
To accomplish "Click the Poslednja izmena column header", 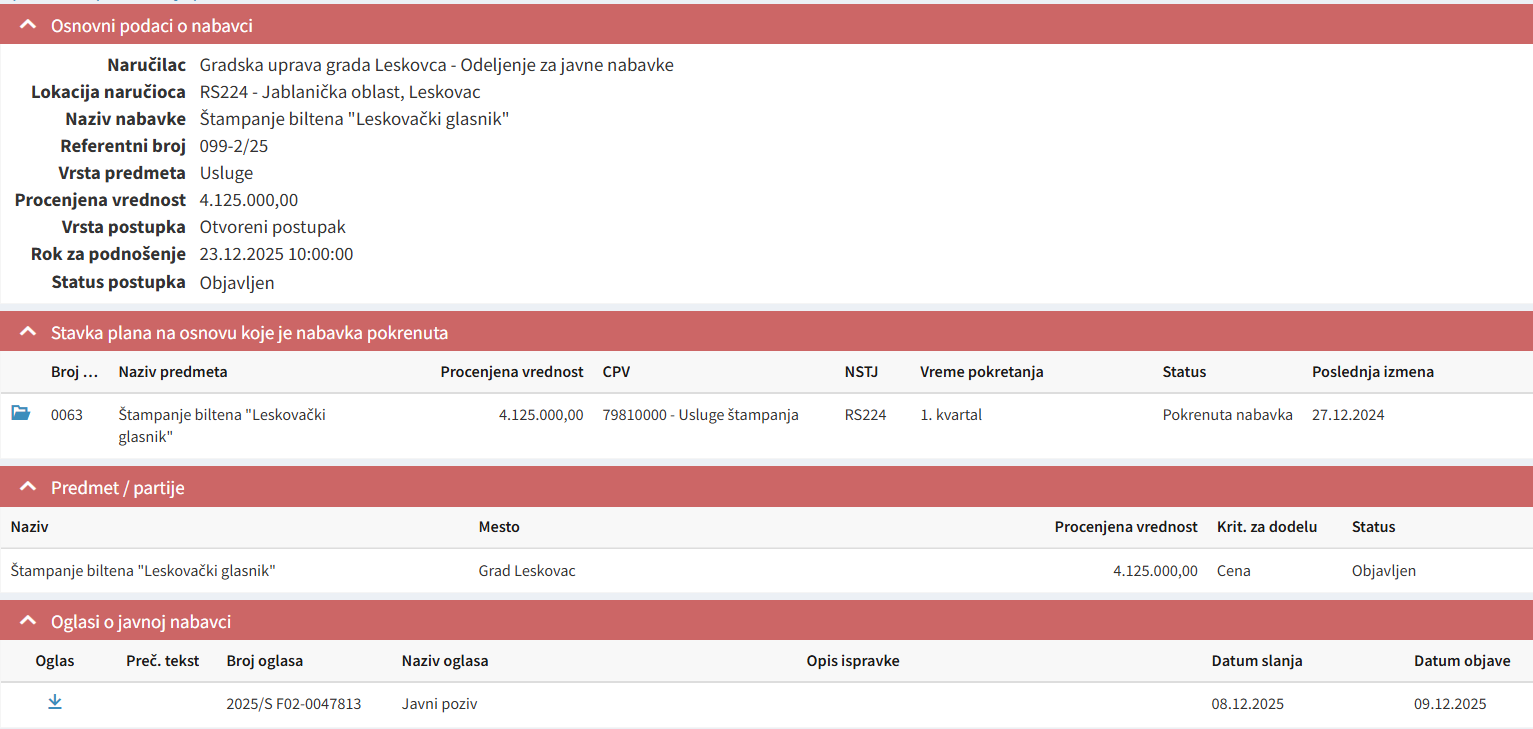I will [1372, 372].
